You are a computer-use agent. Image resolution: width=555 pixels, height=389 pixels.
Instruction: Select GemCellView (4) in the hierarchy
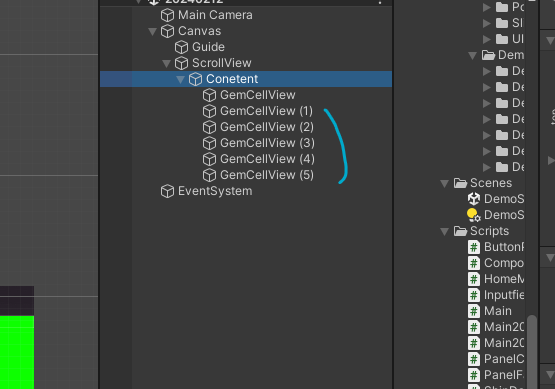pyautogui.click(x=267, y=159)
